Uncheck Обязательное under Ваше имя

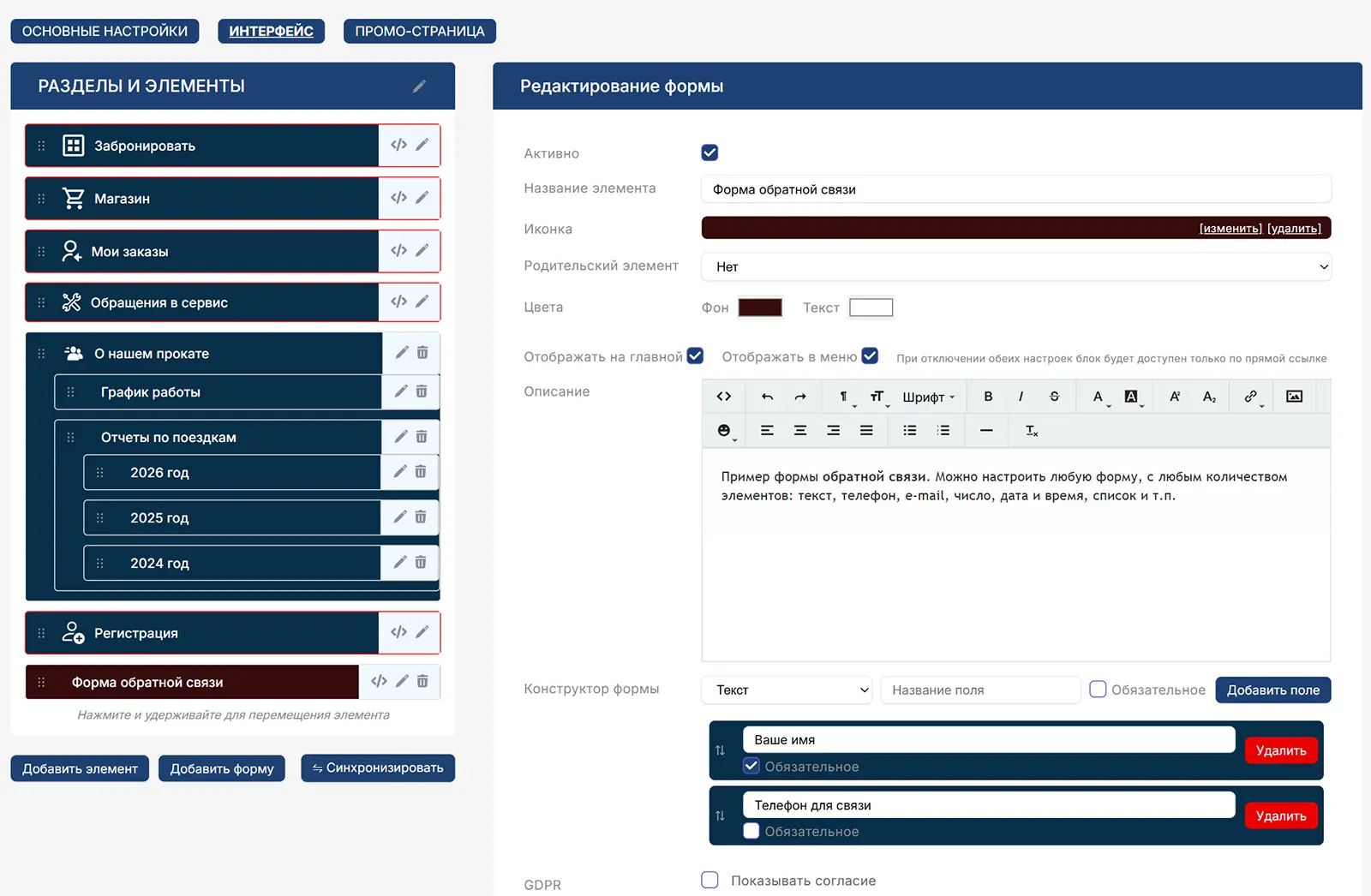[x=751, y=767]
